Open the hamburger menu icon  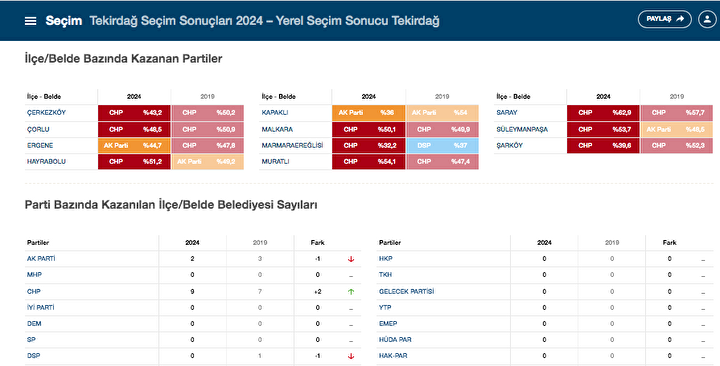click(30, 21)
